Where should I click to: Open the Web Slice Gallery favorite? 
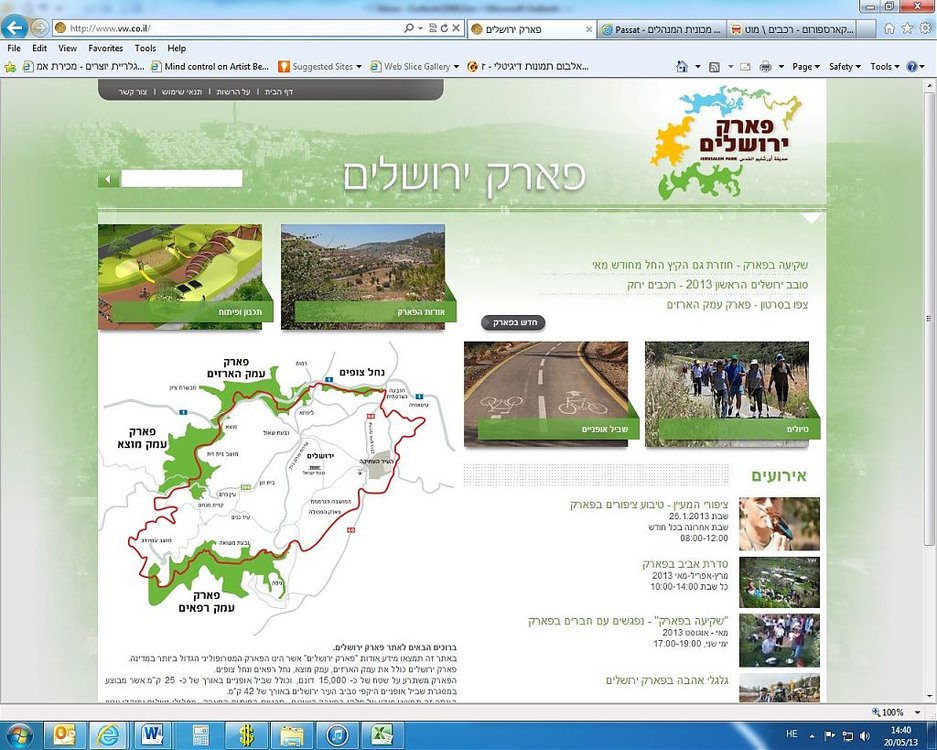414,67
